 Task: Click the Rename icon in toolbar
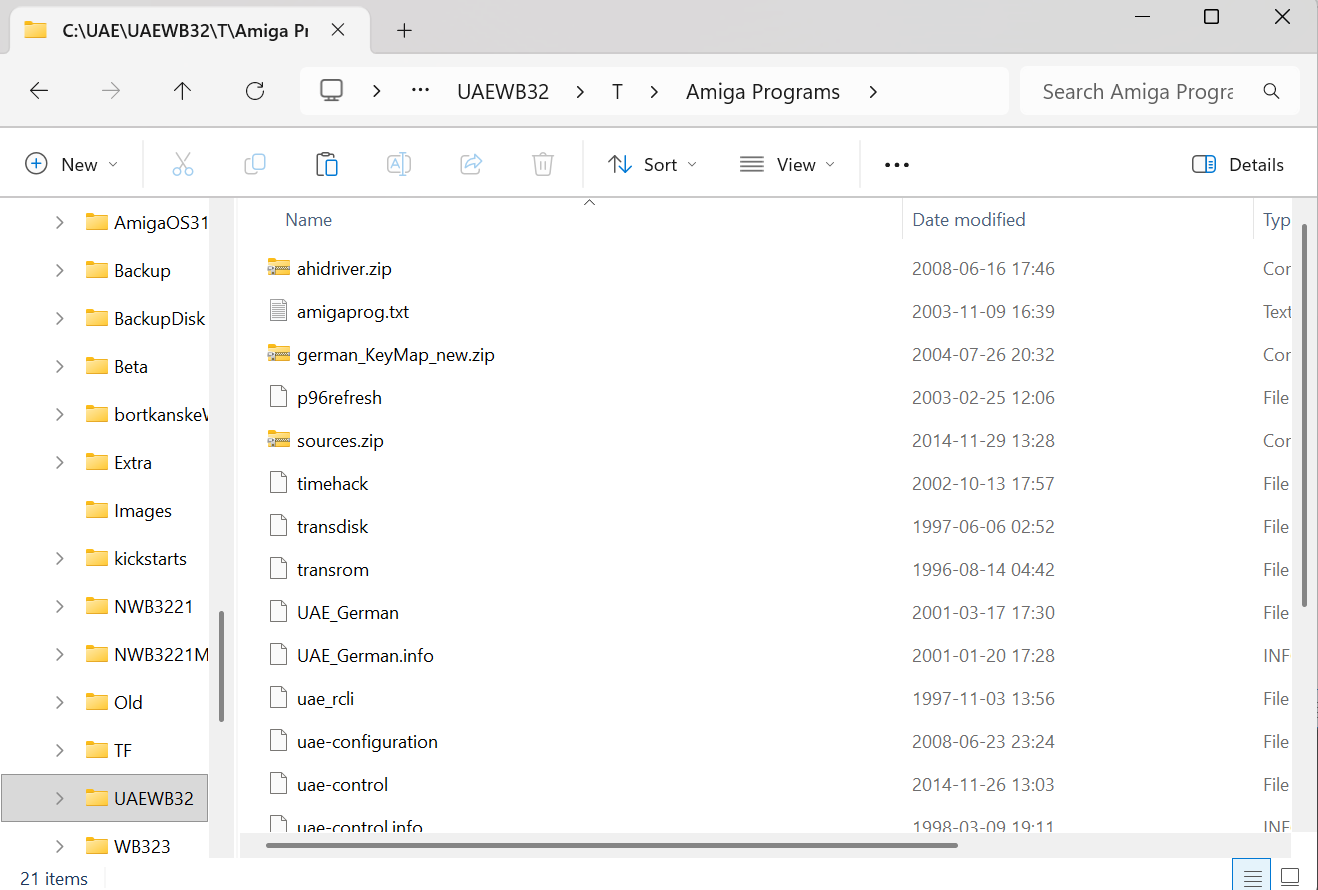(x=399, y=164)
